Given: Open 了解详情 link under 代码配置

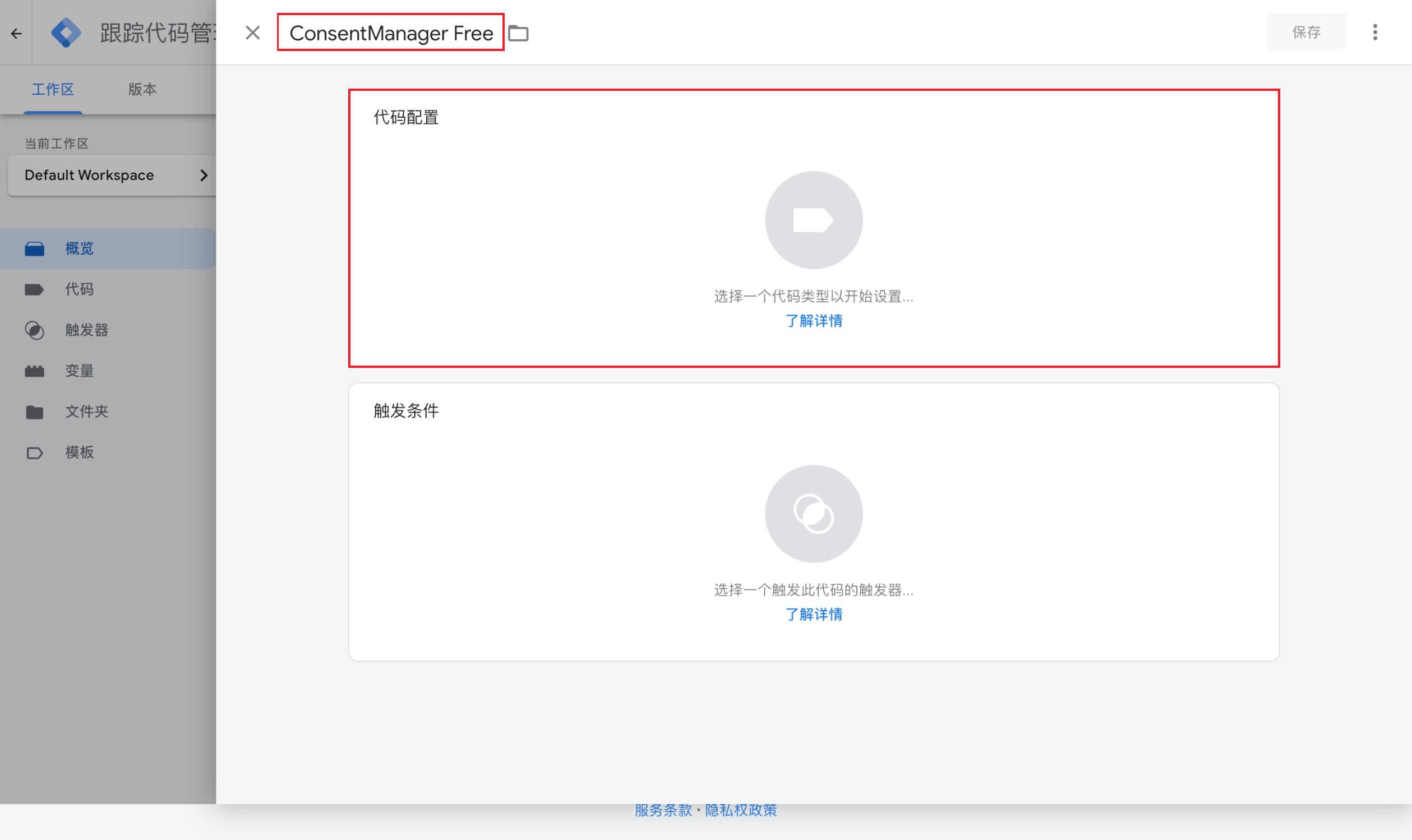Looking at the screenshot, I should coord(813,321).
